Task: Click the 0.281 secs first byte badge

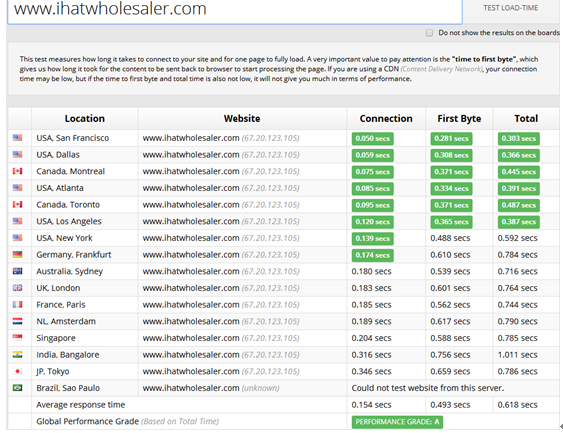Action: [x=451, y=139]
